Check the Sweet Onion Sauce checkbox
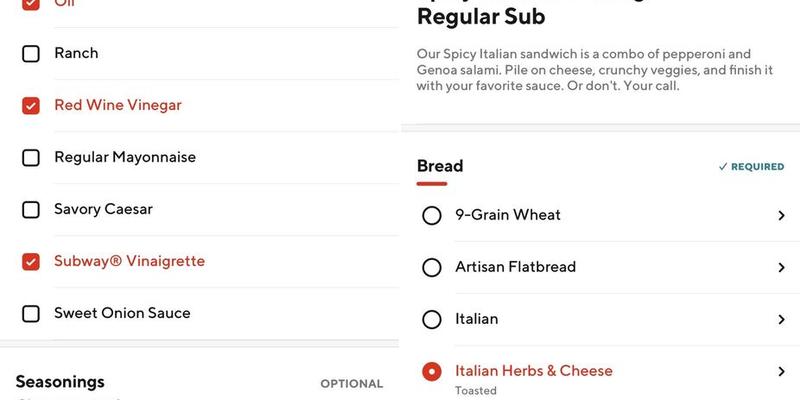Viewport: 800px width, 400px height. click(x=31, y=313)
